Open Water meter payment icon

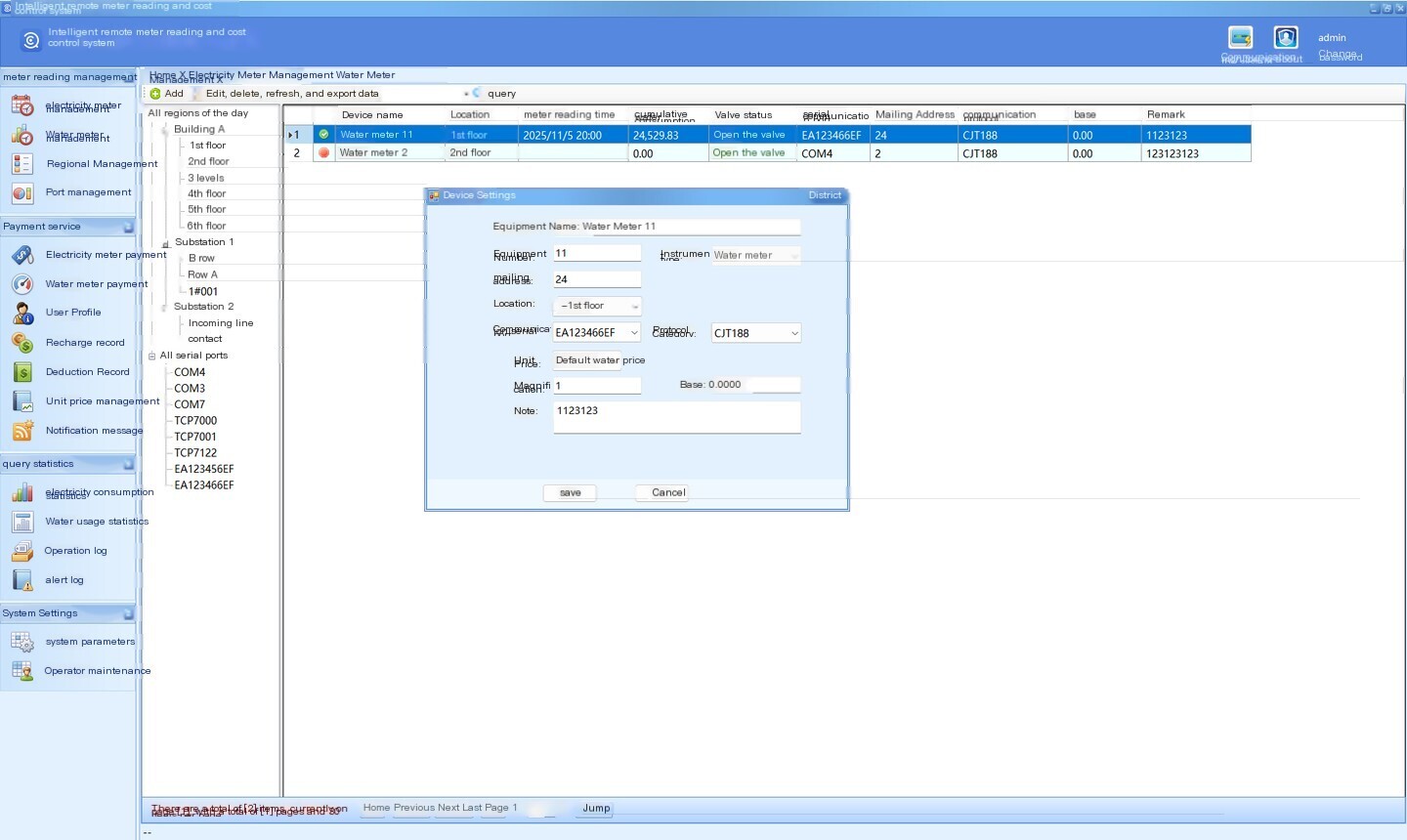(22, 284)
